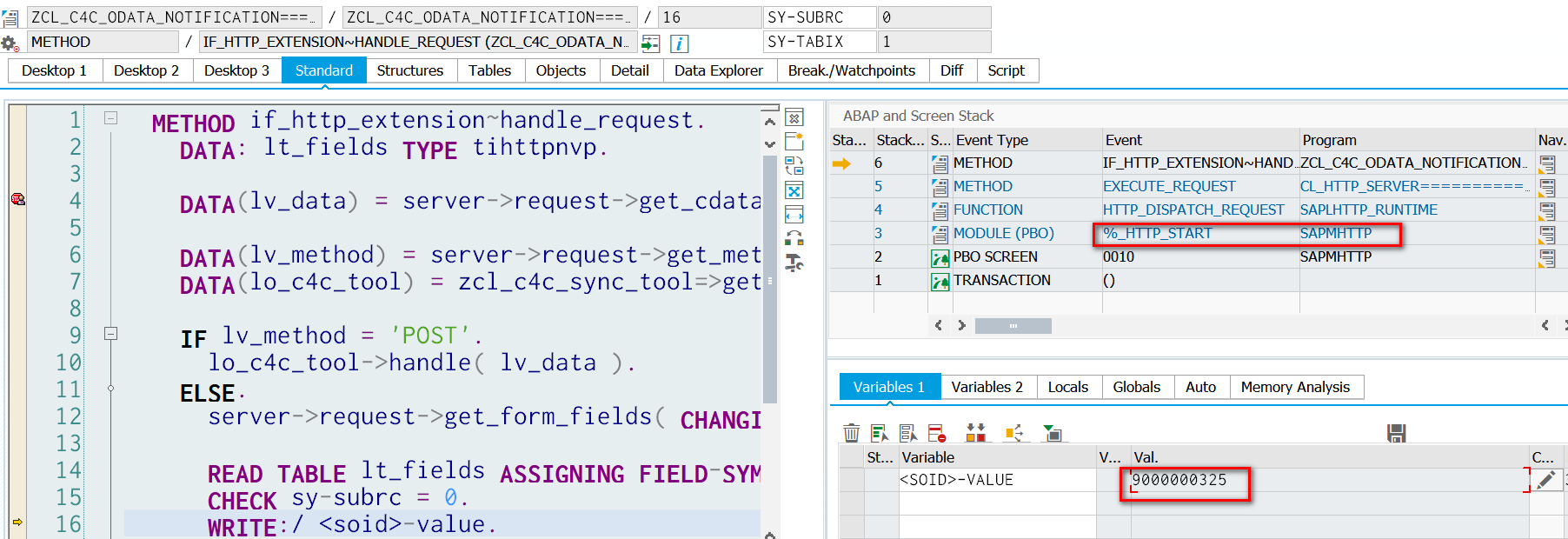Image resolution: width=1568 pixels, height=539 pixels.
Task: Click the select all rows icon in variables toolbar
Action: [x=880, y=433]
